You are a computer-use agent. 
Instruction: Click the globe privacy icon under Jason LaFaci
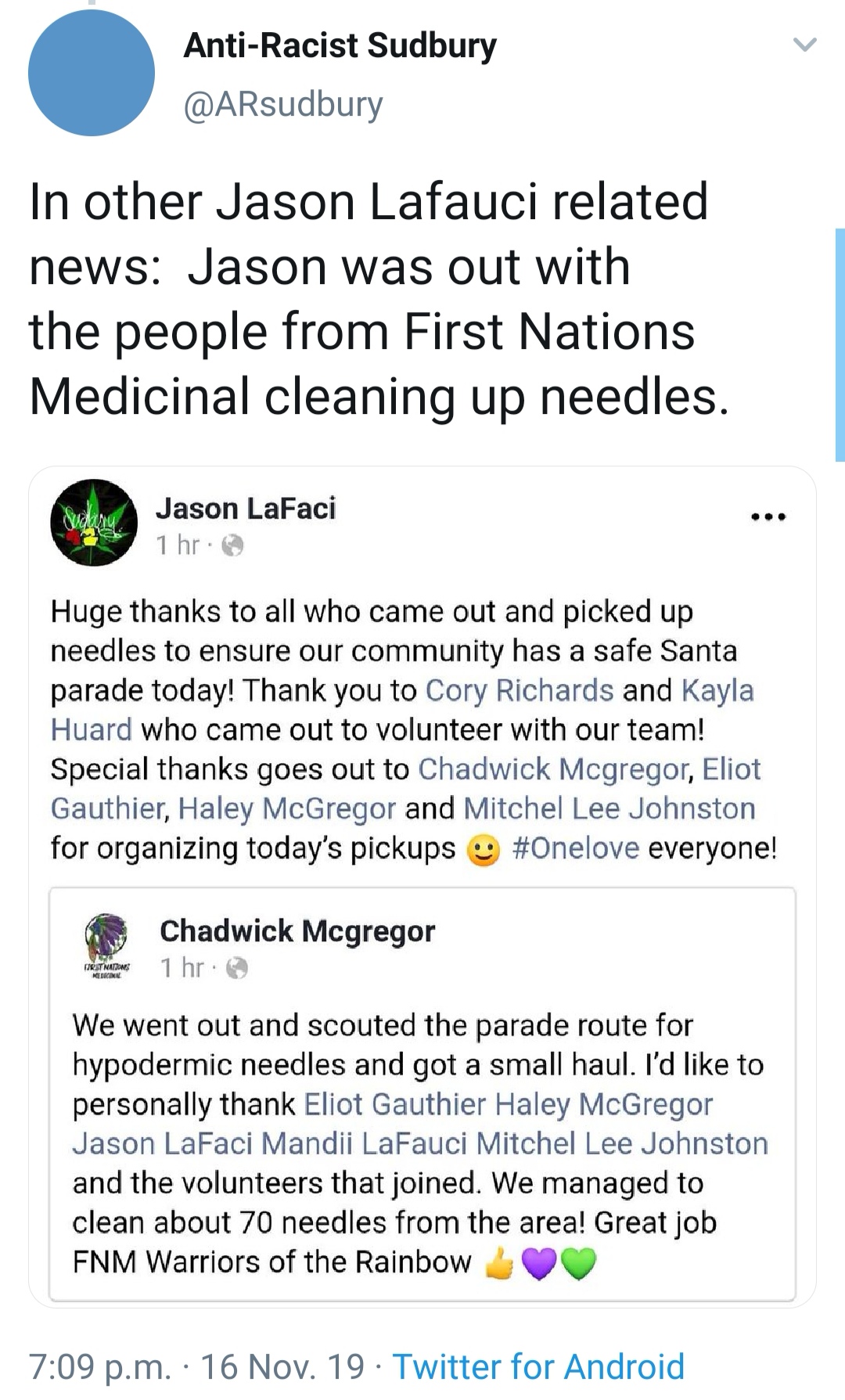(x=232, y=545)
